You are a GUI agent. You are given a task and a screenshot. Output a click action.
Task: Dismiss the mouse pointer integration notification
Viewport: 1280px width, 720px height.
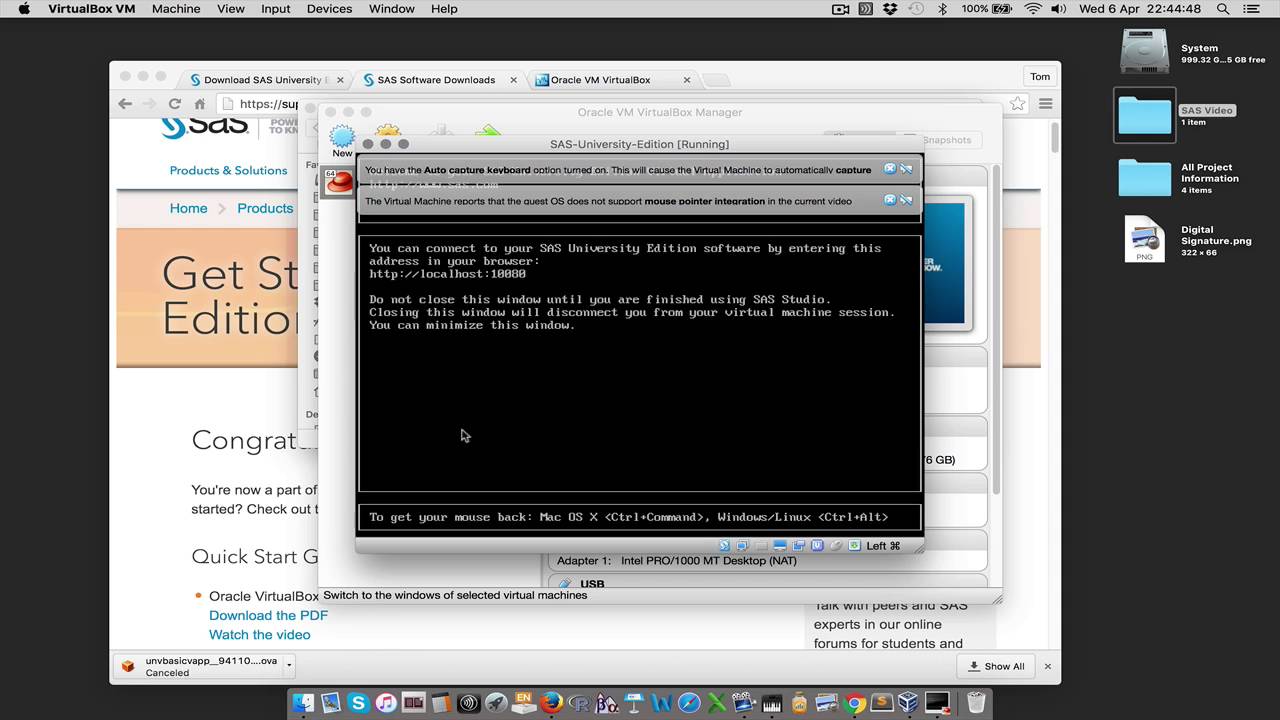tap(890, 200)
